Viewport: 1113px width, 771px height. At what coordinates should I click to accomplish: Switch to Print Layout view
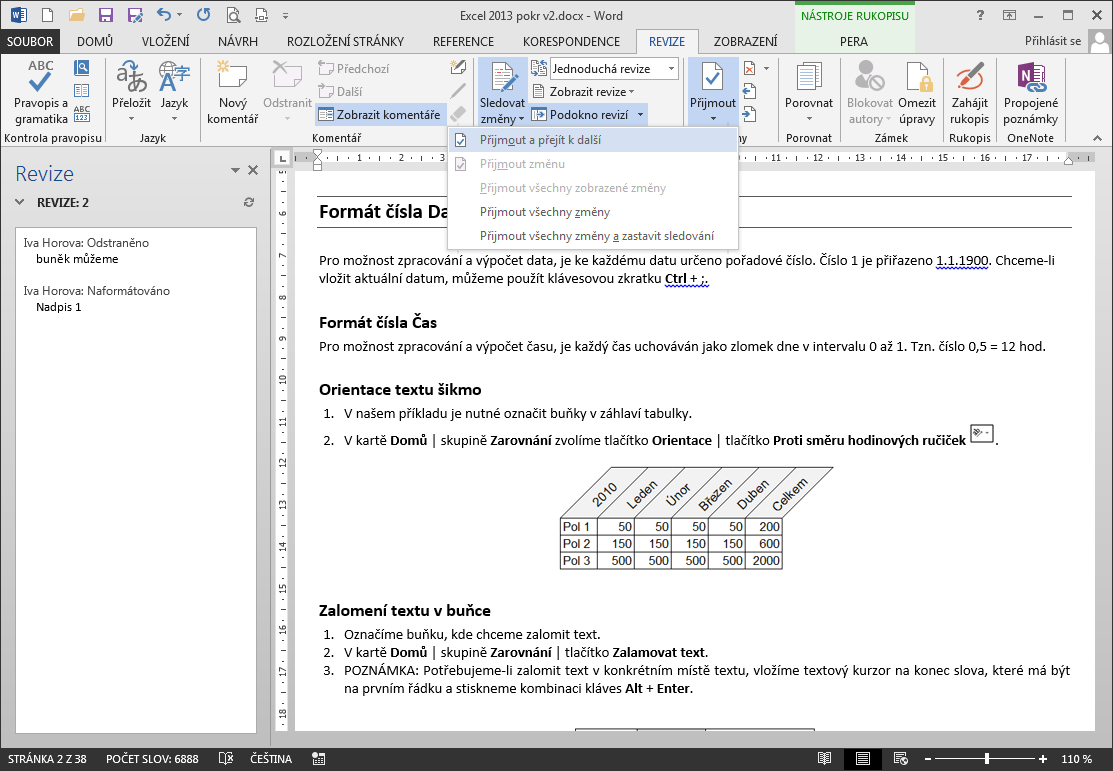pos(862,758)
